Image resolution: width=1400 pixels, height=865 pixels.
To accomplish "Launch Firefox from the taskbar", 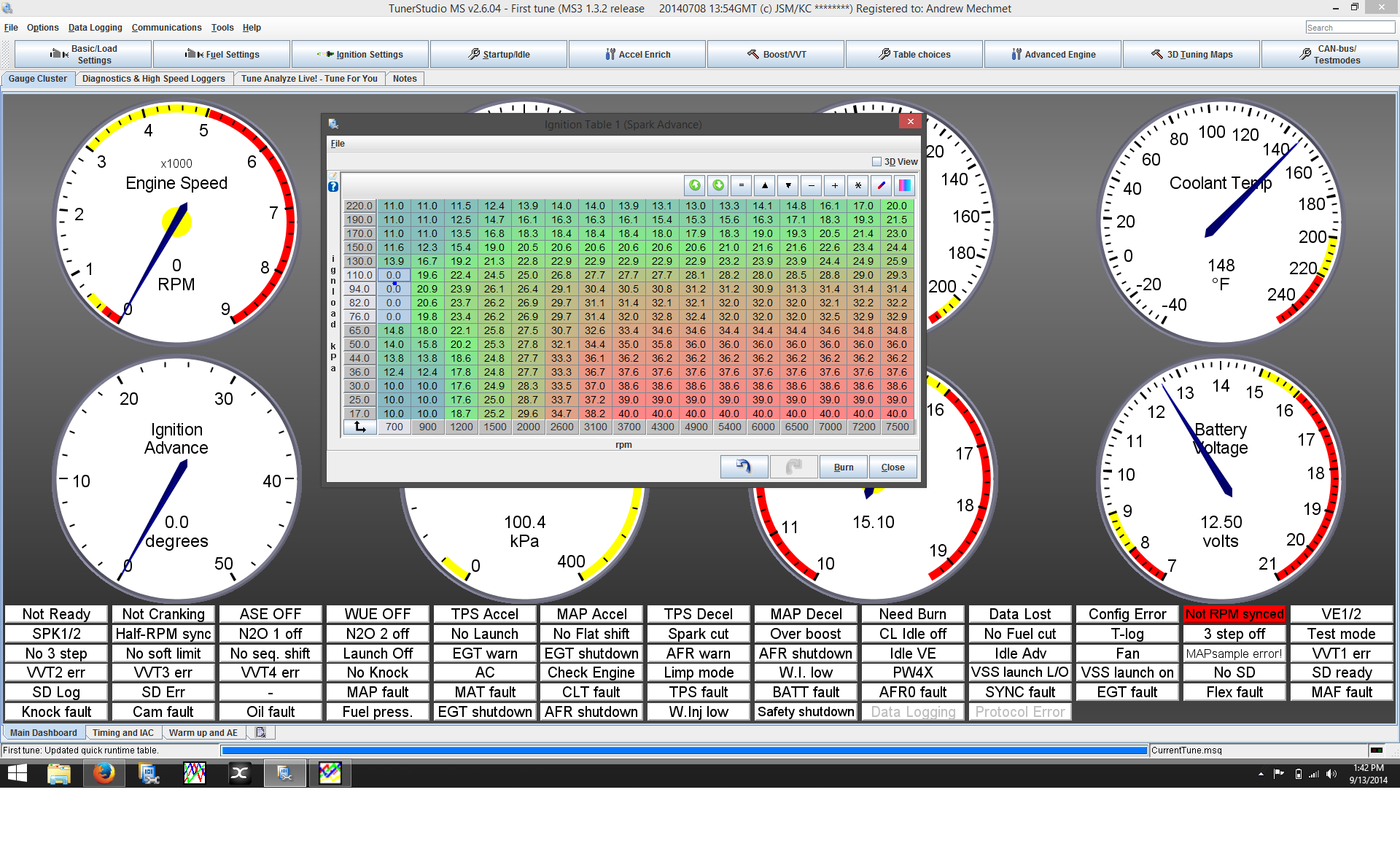I will [x=104, y=773].
